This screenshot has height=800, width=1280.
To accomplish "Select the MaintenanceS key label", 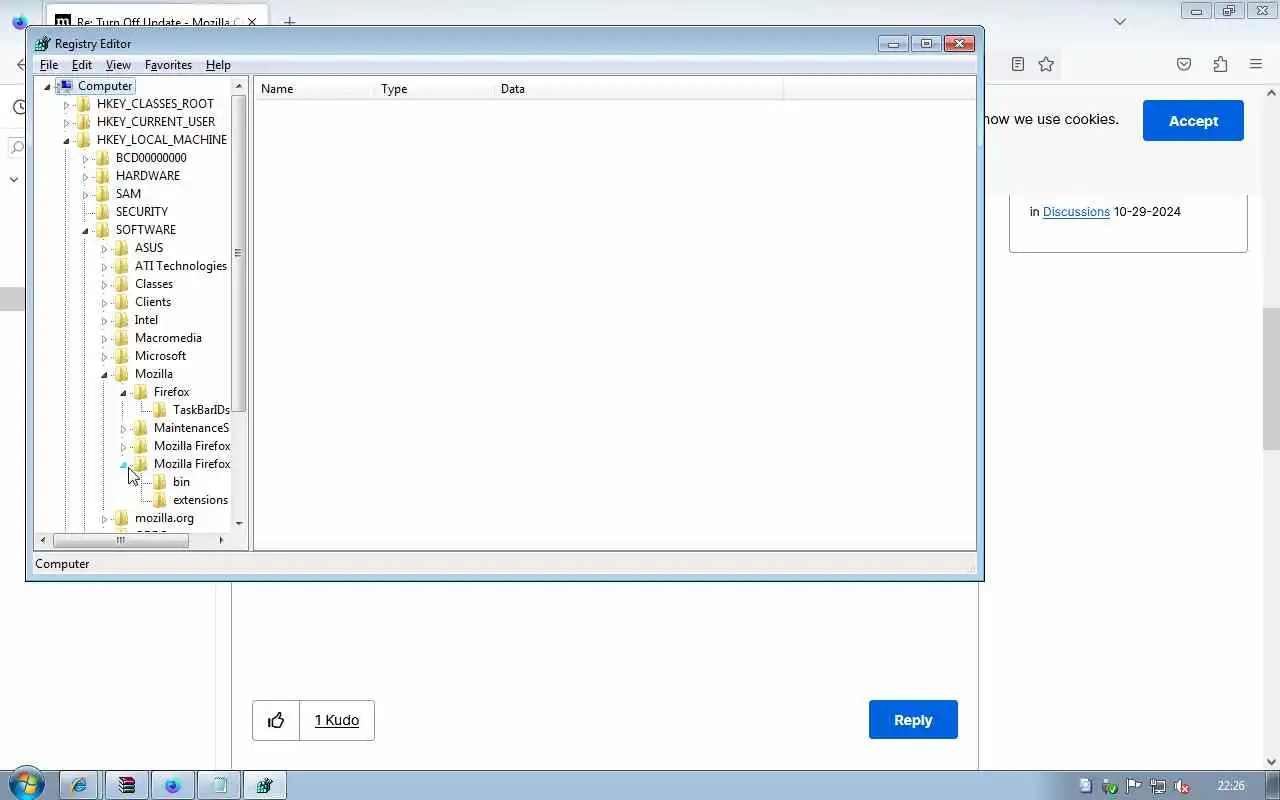I will pyautogui.click(x=191, y=428).
